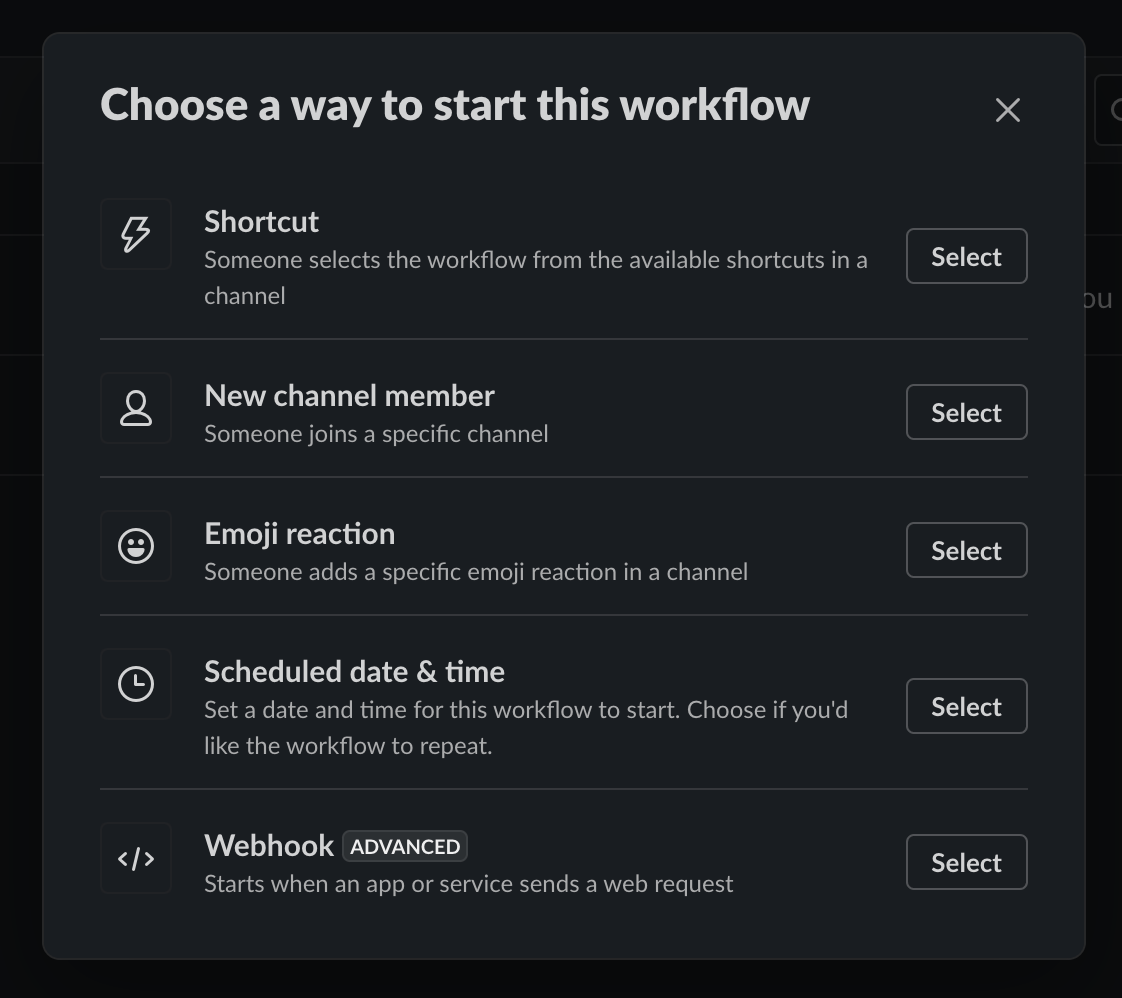Click the Webhook description about web requests
Viewport: 1122px width, 998px height.
tap(469, 884)
